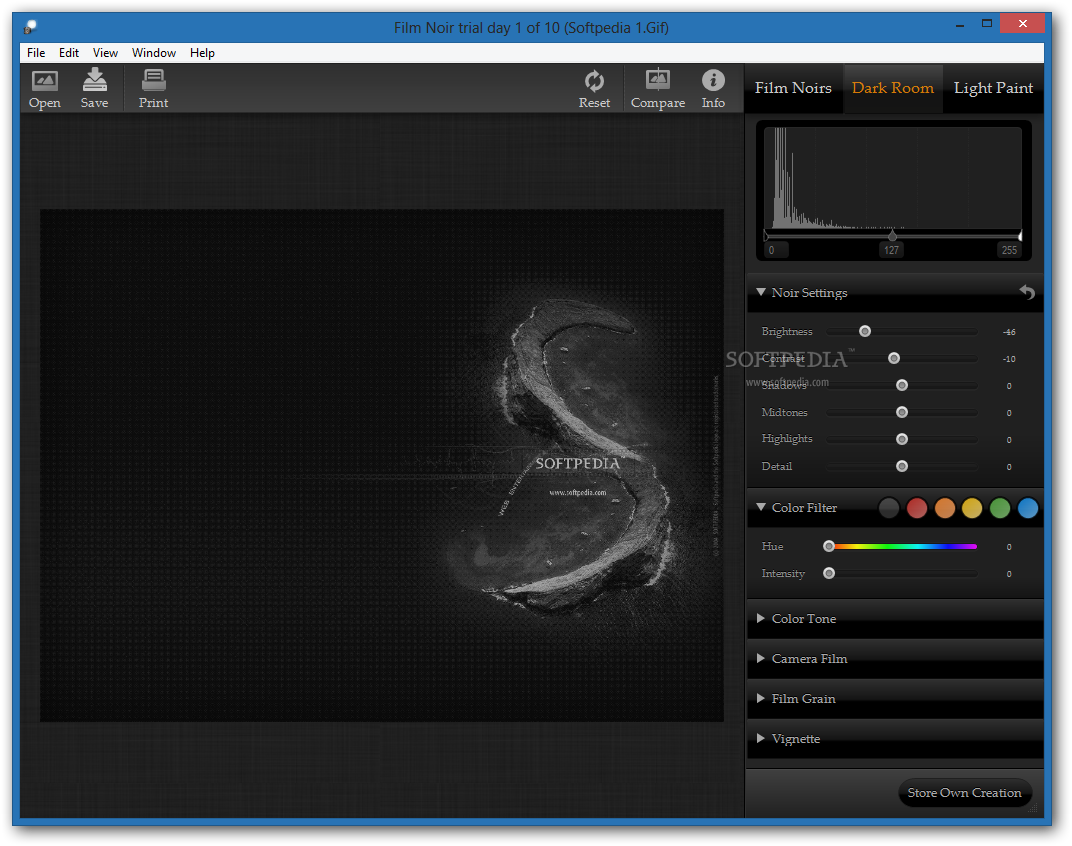Open the Edit menu
Viewport: 1072px width, 846px height.
point(68,53)
